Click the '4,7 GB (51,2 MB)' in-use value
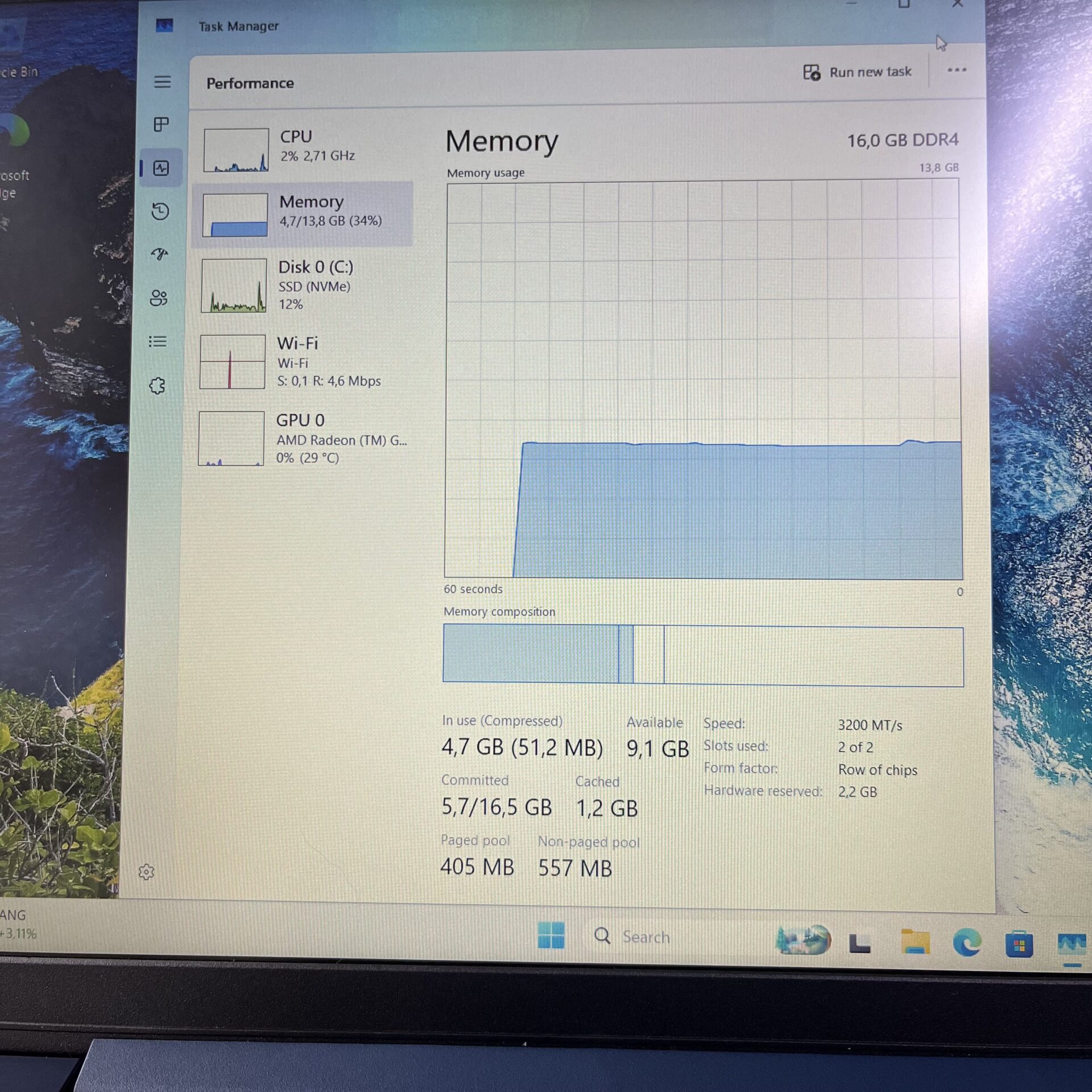The image size is (1092, 1092). (x=522, y=747)
